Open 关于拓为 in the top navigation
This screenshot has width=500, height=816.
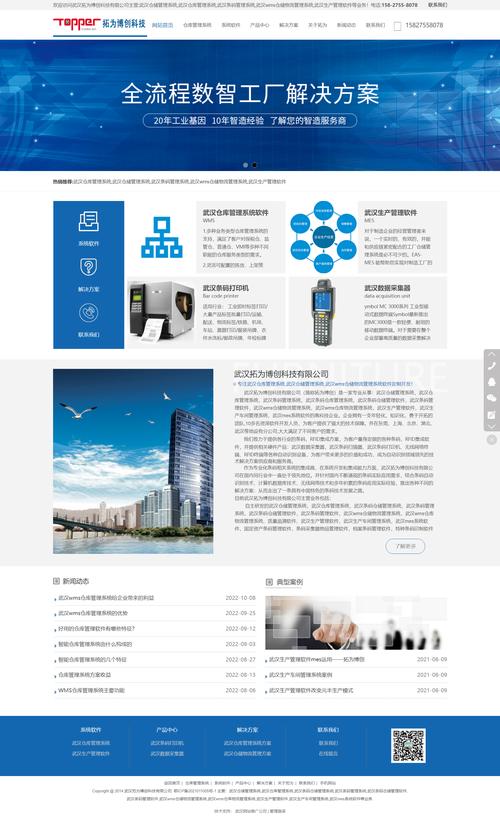[x=317, y=25]
